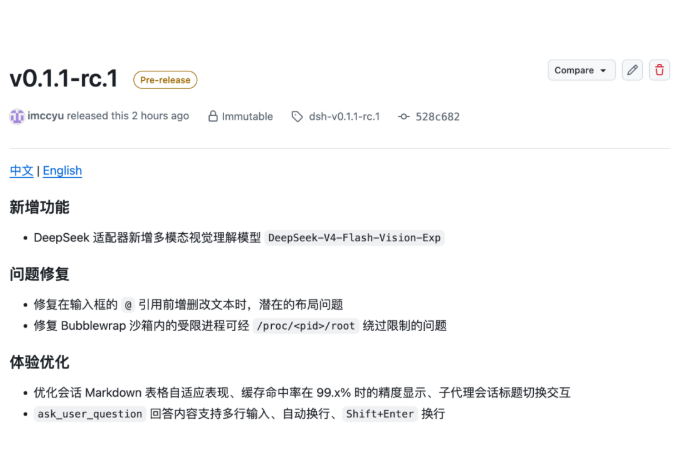Screen dimensions: 696x461
Task: Click the ask_user_question code text
Action: click(90, 414)
